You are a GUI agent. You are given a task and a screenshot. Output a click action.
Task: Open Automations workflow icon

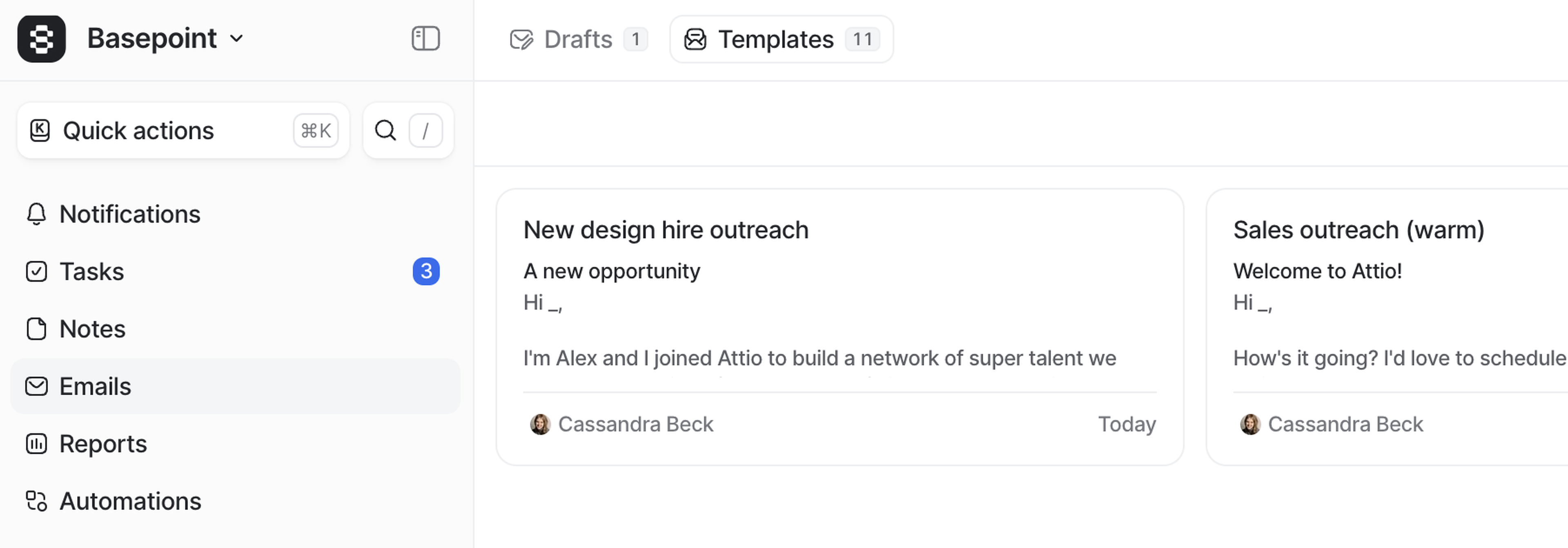pos(36,501)
